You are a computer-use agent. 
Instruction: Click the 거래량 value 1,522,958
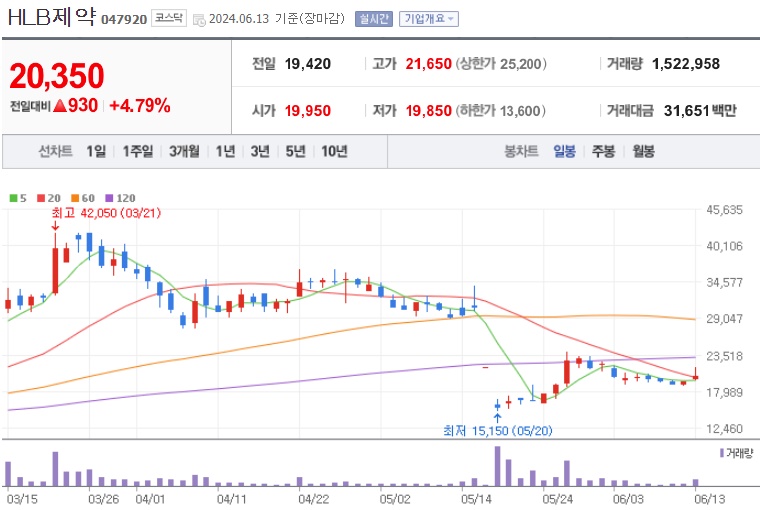coord(686,64)
